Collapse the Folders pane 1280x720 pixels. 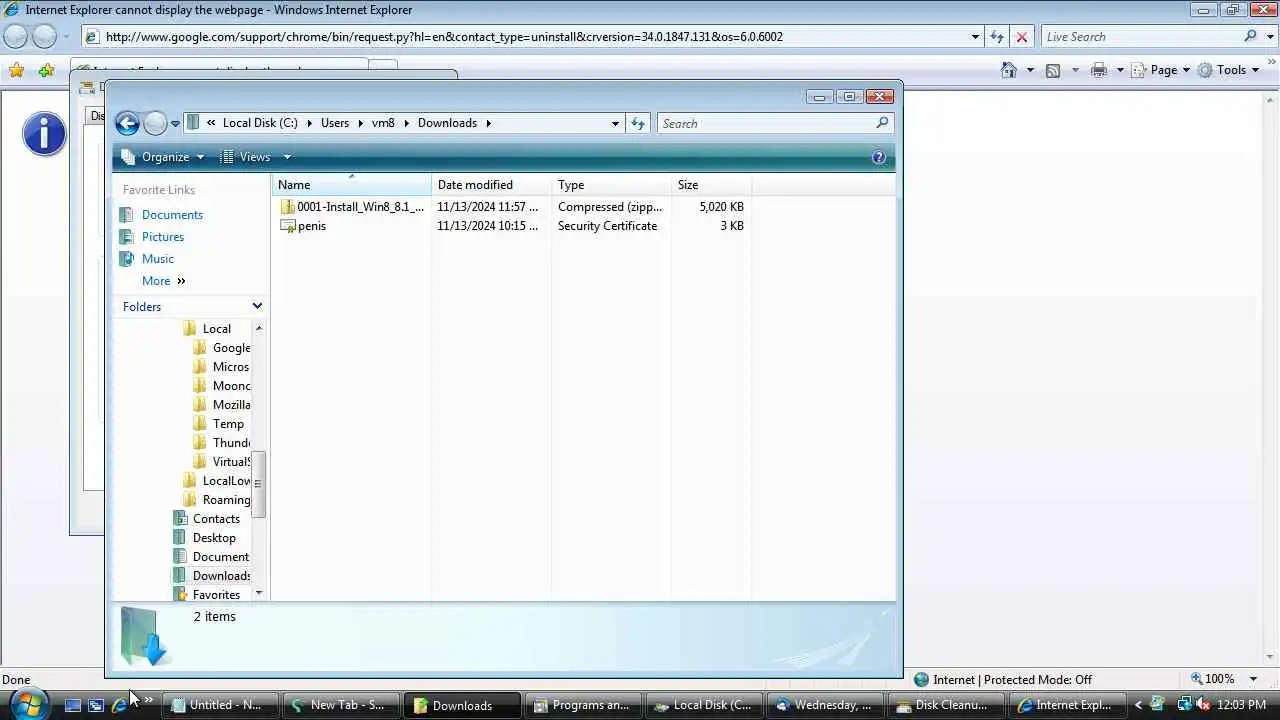(257, 306)
